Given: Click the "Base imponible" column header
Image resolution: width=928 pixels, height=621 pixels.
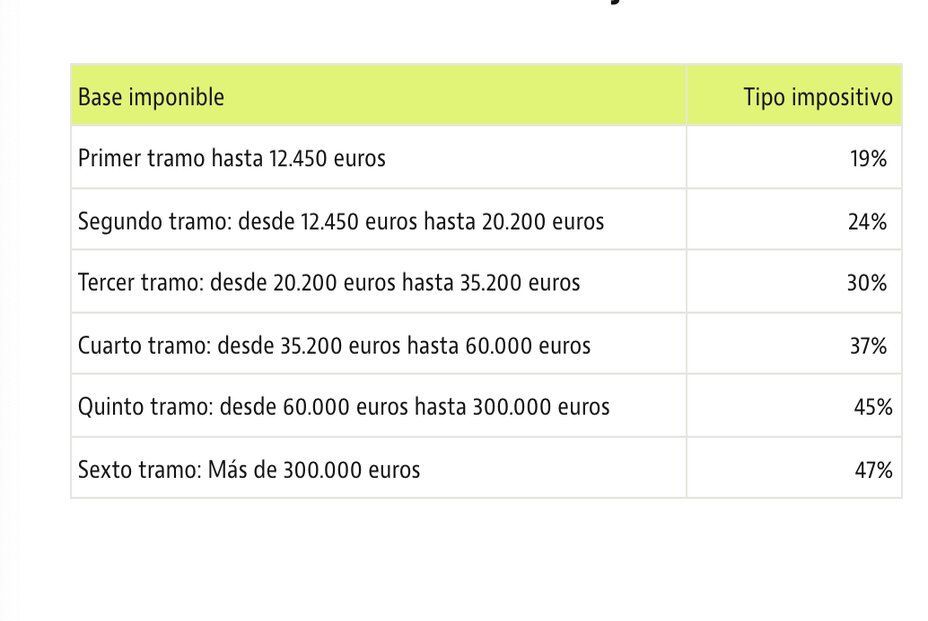Looking at the screenshot, I should (x=151, y=97).
